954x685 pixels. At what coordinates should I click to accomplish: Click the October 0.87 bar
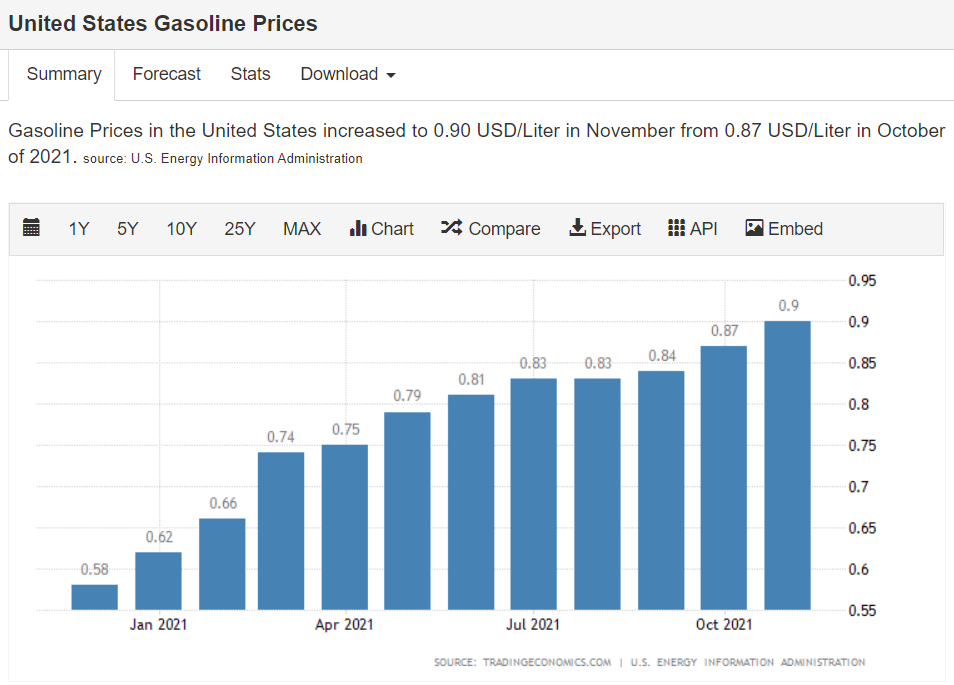(x=723, y=478)
